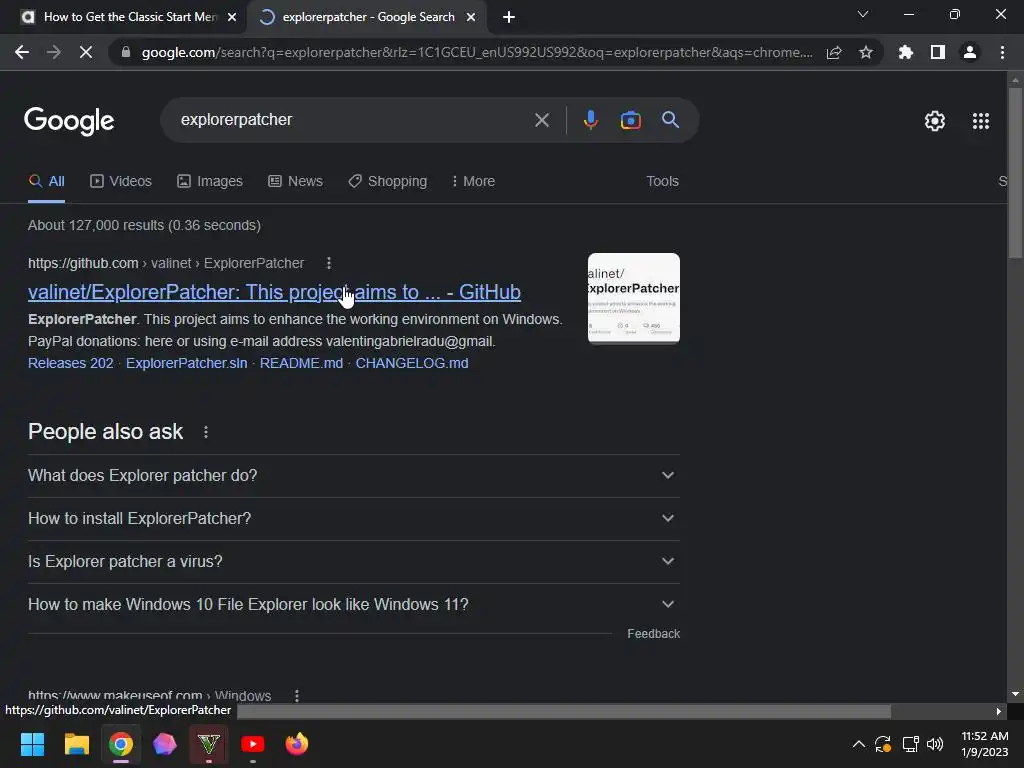Click the vertical page scrollbar thumb
1024x768 pixels.
point(1015,172)
